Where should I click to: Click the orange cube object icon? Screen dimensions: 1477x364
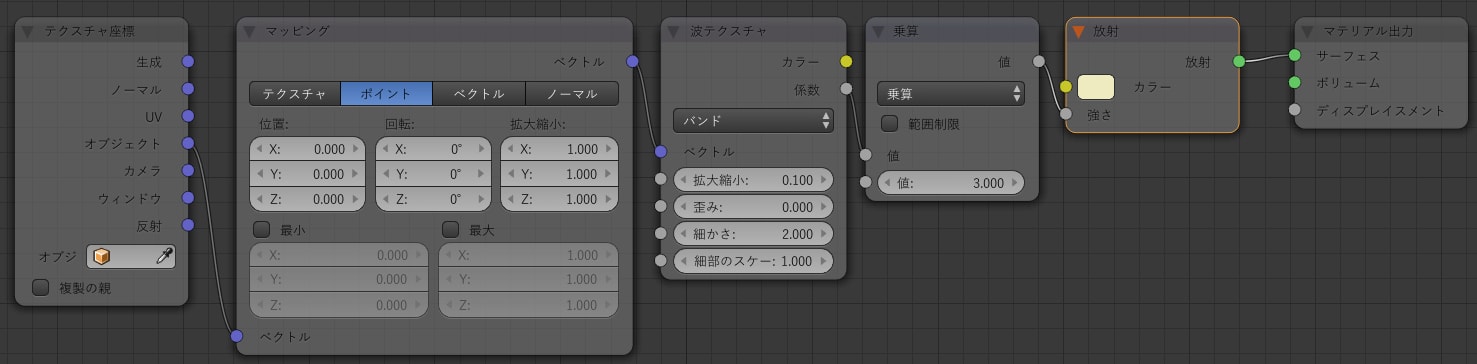(x=101, y=257)
